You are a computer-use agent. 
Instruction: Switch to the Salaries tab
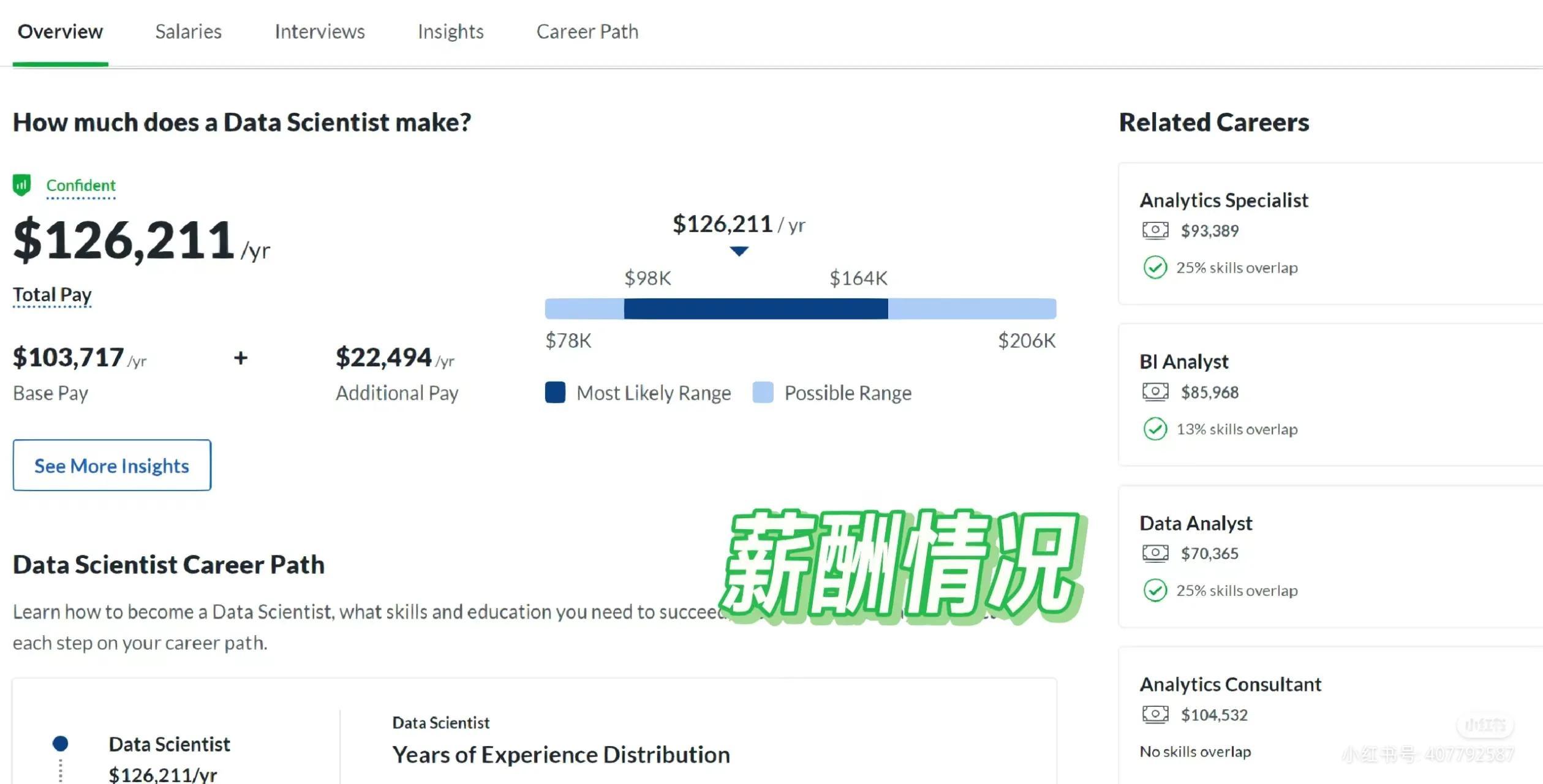coord(188,32)
